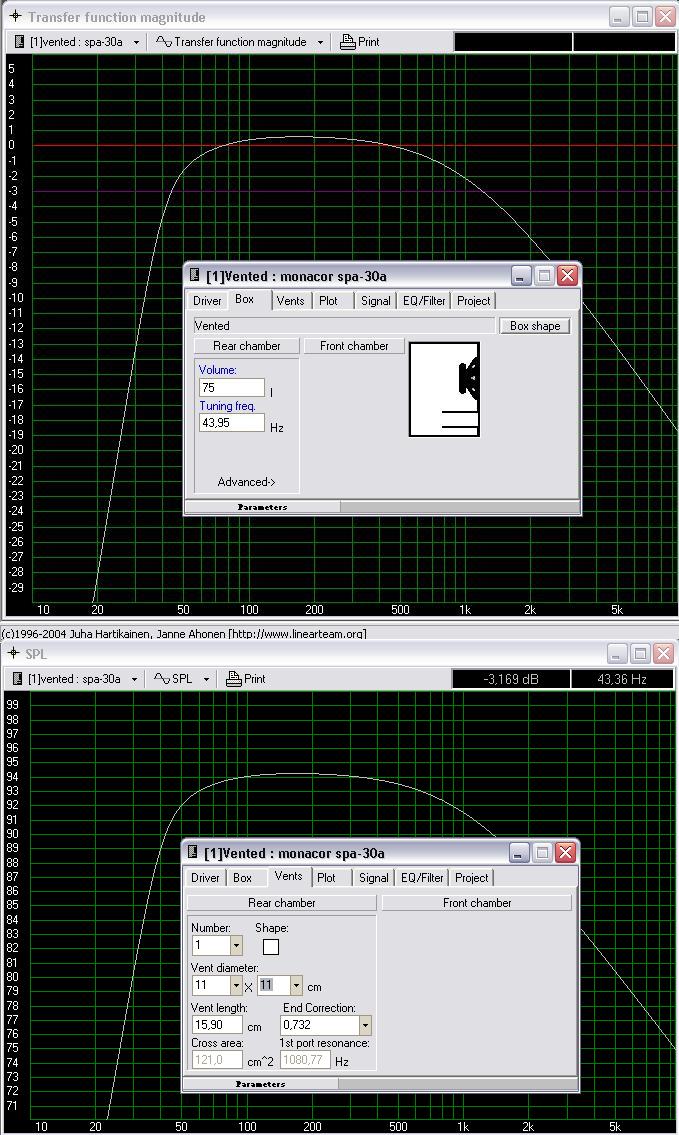679x1135 pixels.
Task: Open EQ/Filter tab in upper dialog
Action: pos(424,300)
